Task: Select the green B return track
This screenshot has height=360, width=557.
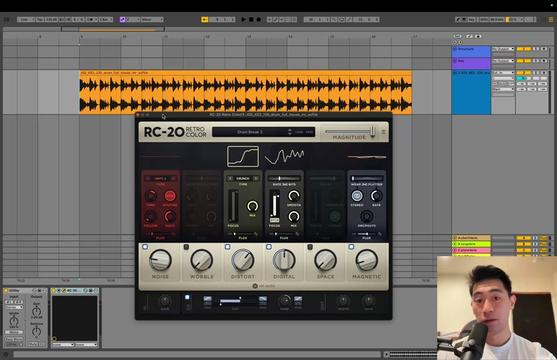Action: [471, 244]
